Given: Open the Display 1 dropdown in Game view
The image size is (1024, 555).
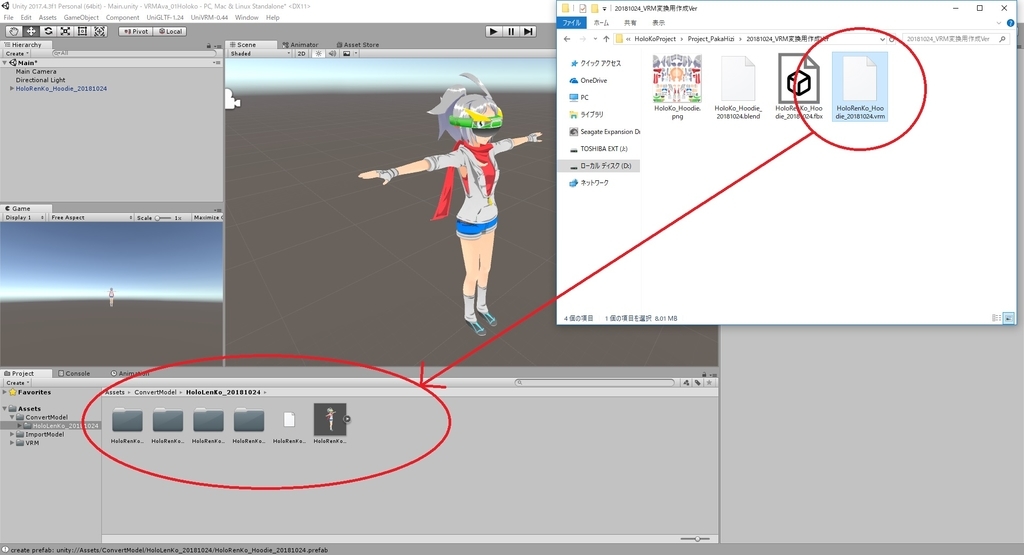Looking at the screenshot, I should tap(24, 217).
